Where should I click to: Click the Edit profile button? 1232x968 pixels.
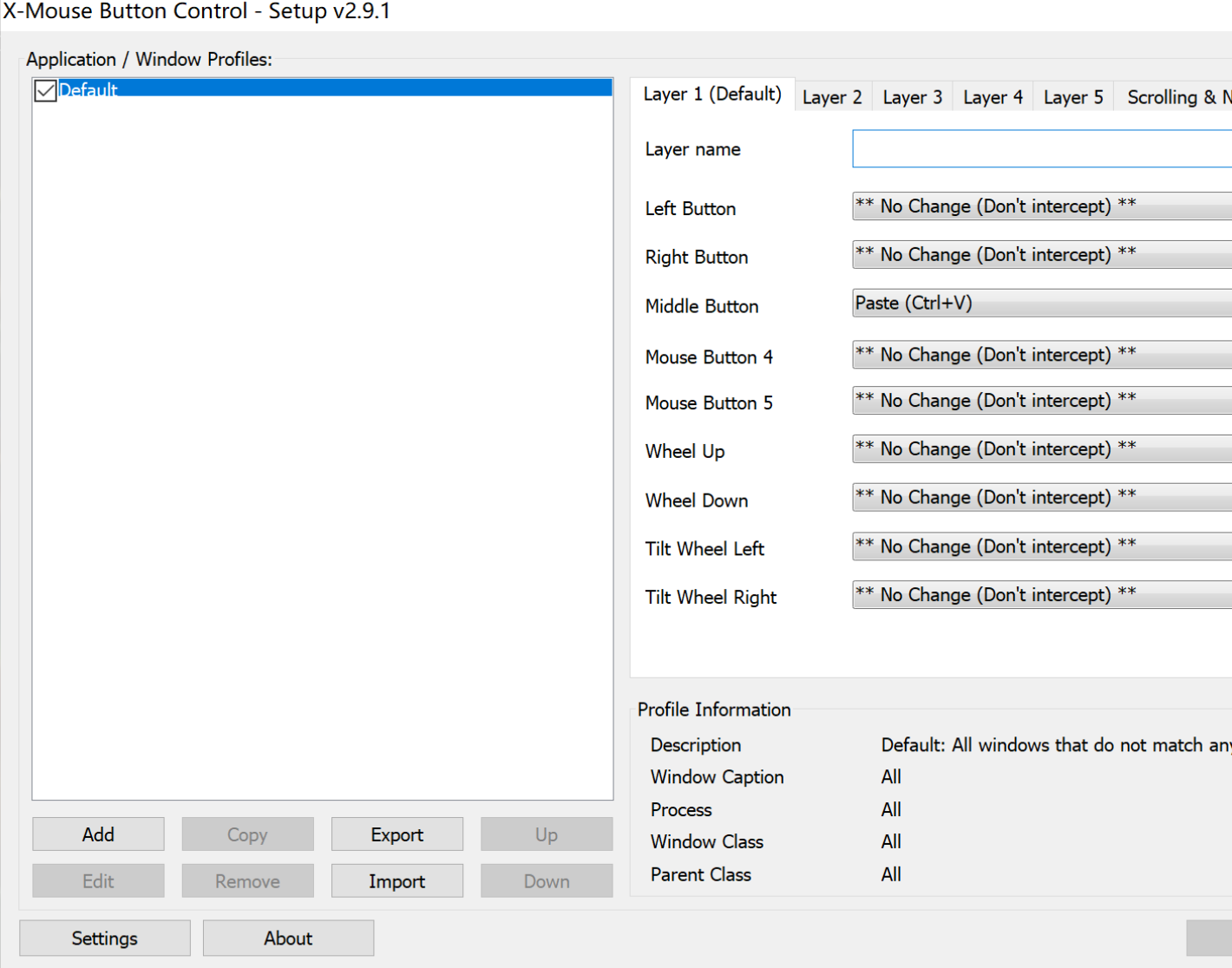pos(98,881)
